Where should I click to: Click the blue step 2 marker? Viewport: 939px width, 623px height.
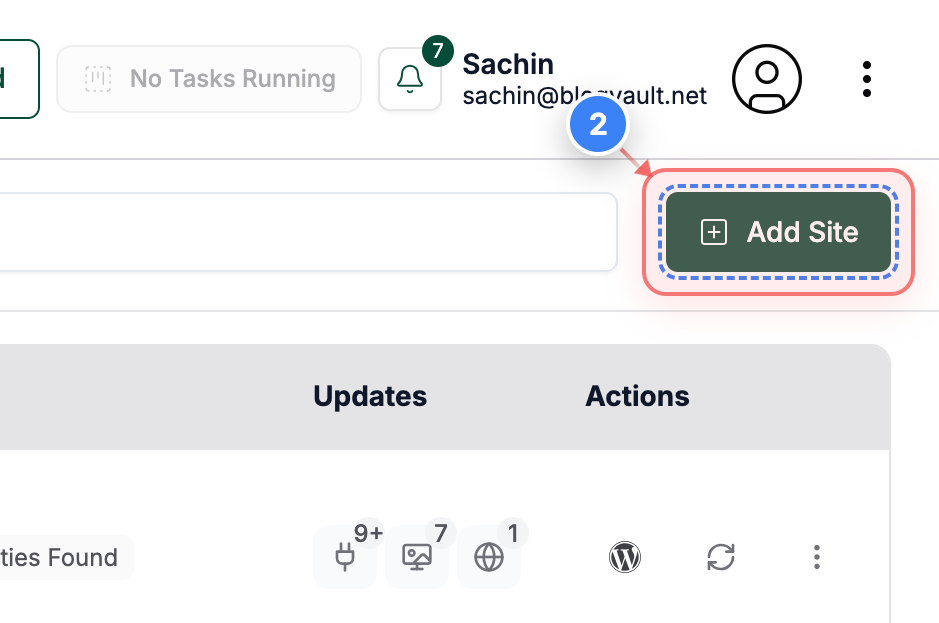click(597, 124)
